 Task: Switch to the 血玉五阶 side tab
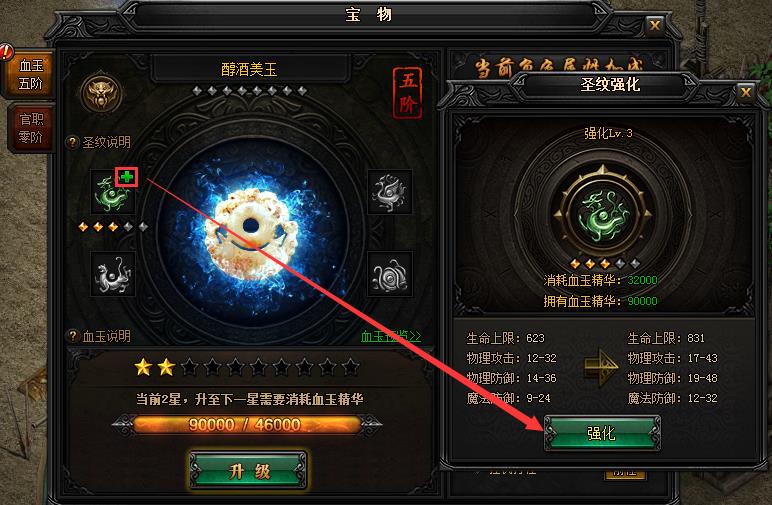tap(30, 74)
